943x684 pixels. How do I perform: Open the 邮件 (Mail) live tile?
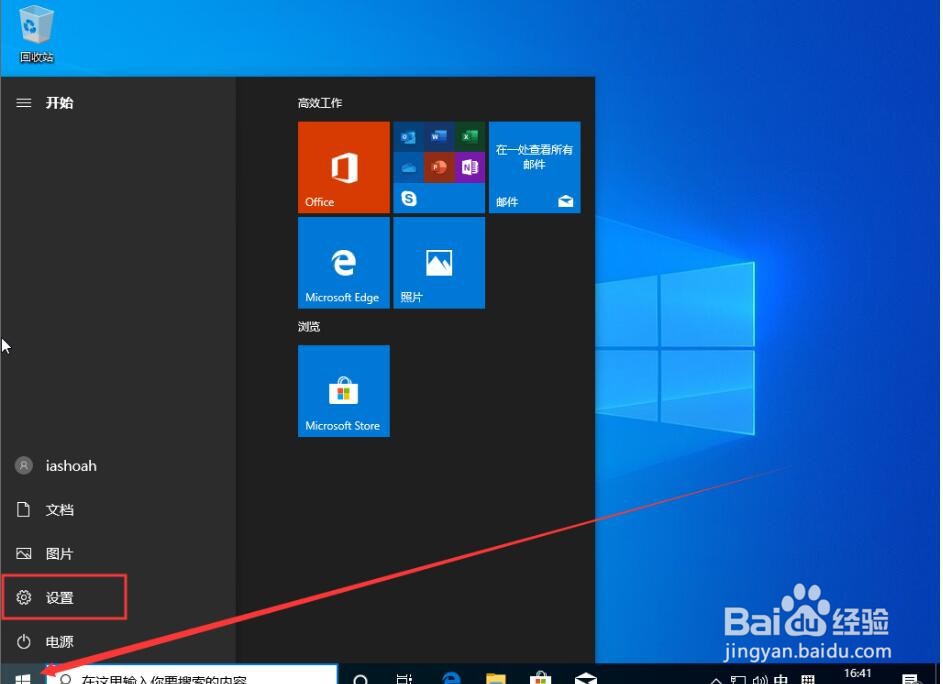[x=534, y=167]
